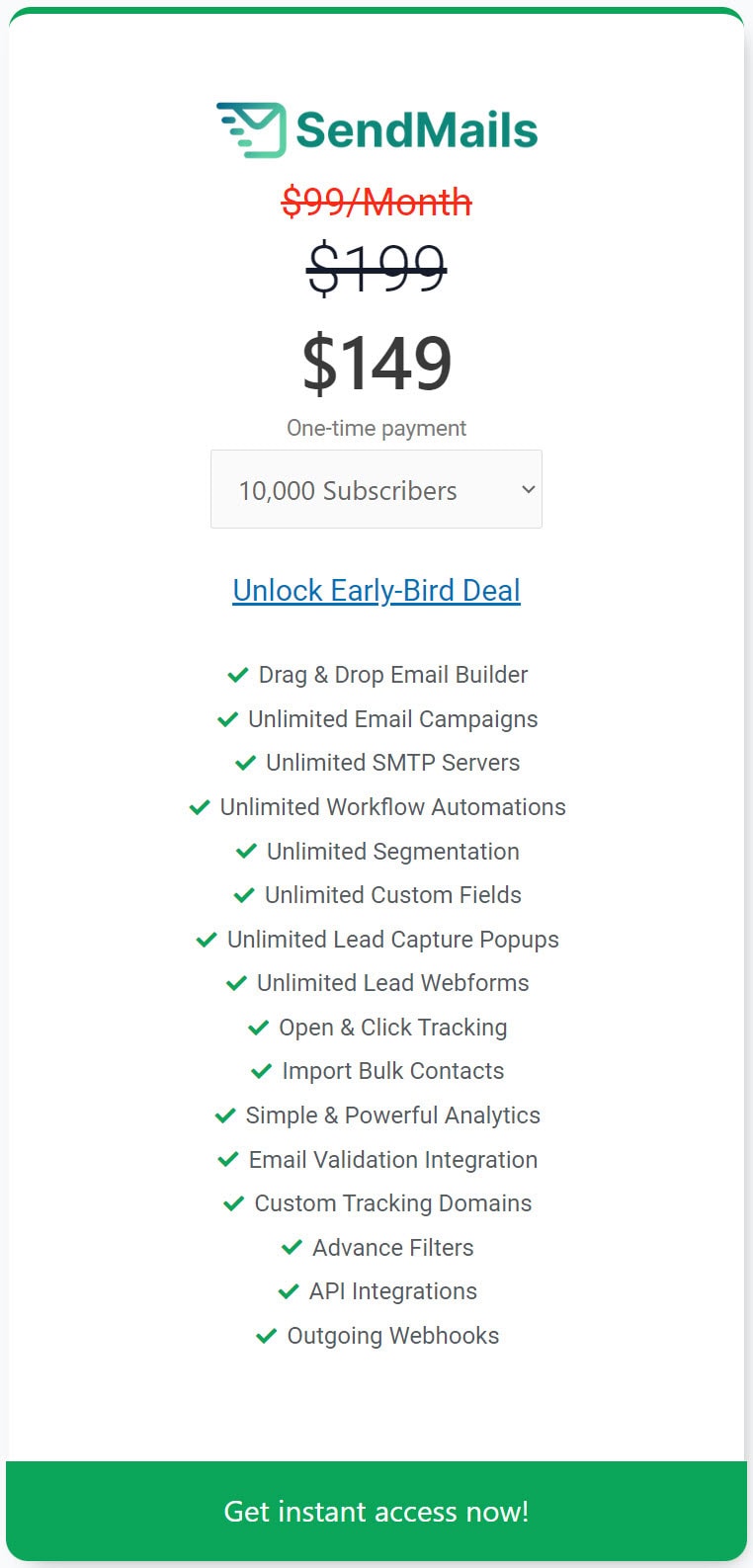Click the checkmark beside Email Validation Integration

229,1160
